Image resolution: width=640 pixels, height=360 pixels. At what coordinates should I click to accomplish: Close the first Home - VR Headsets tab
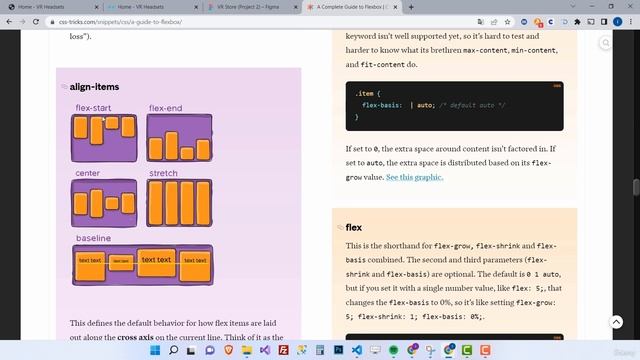point(96,7)
